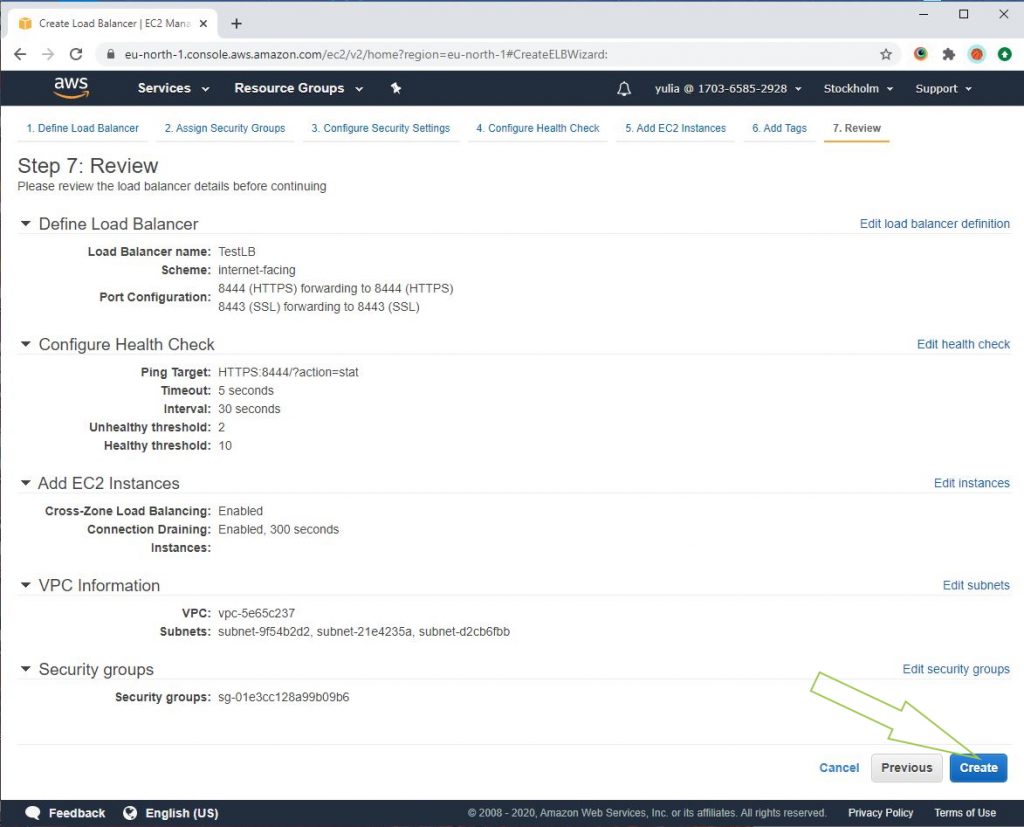Open the Privacy Policy link
This screenshot has height=827, width=1024.
880,813
